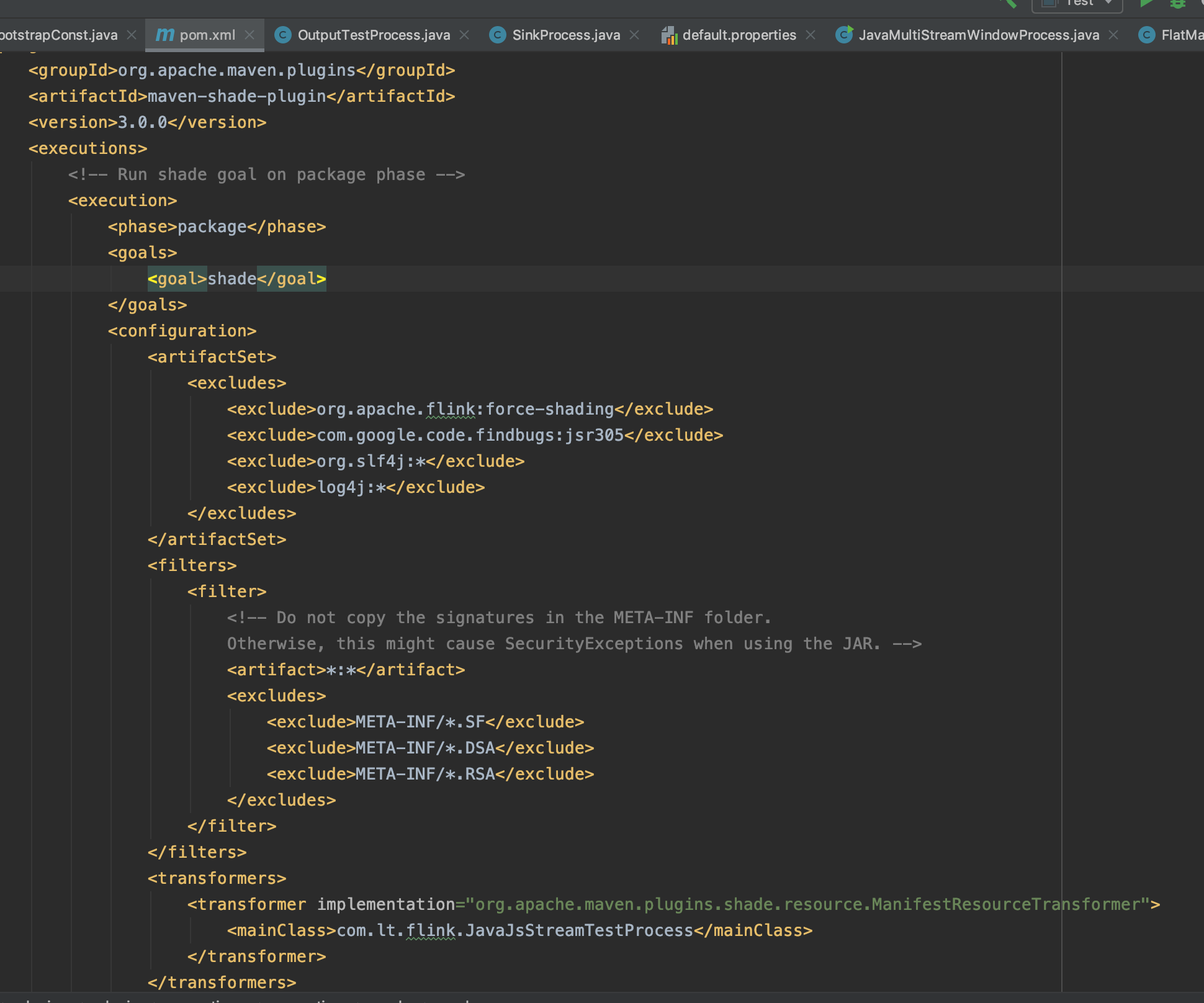The width and height of the screenshot is (1204, 1003).
Task: Click the opening artifactSet tag
Action: (x=212, y=357)
